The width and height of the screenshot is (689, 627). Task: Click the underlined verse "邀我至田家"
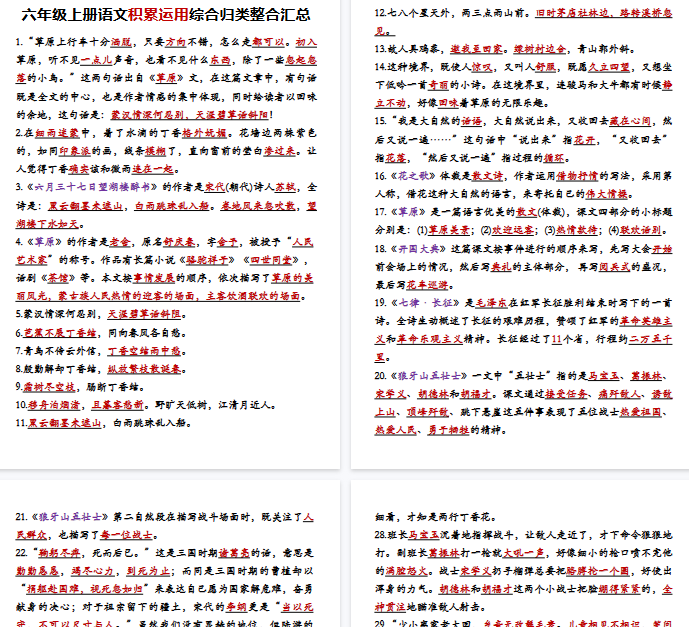[477, 49]
